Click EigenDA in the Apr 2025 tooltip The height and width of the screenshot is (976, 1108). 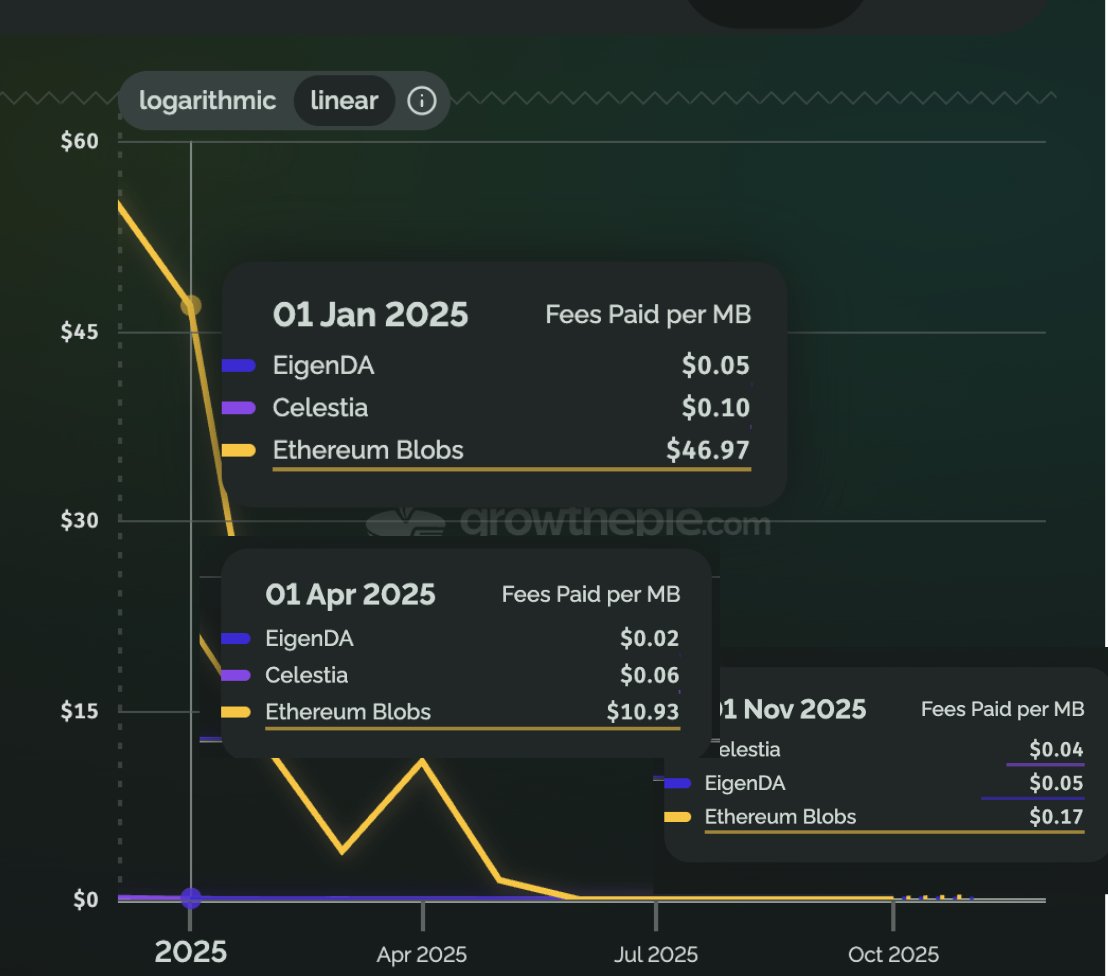click(x=310, y=638)
